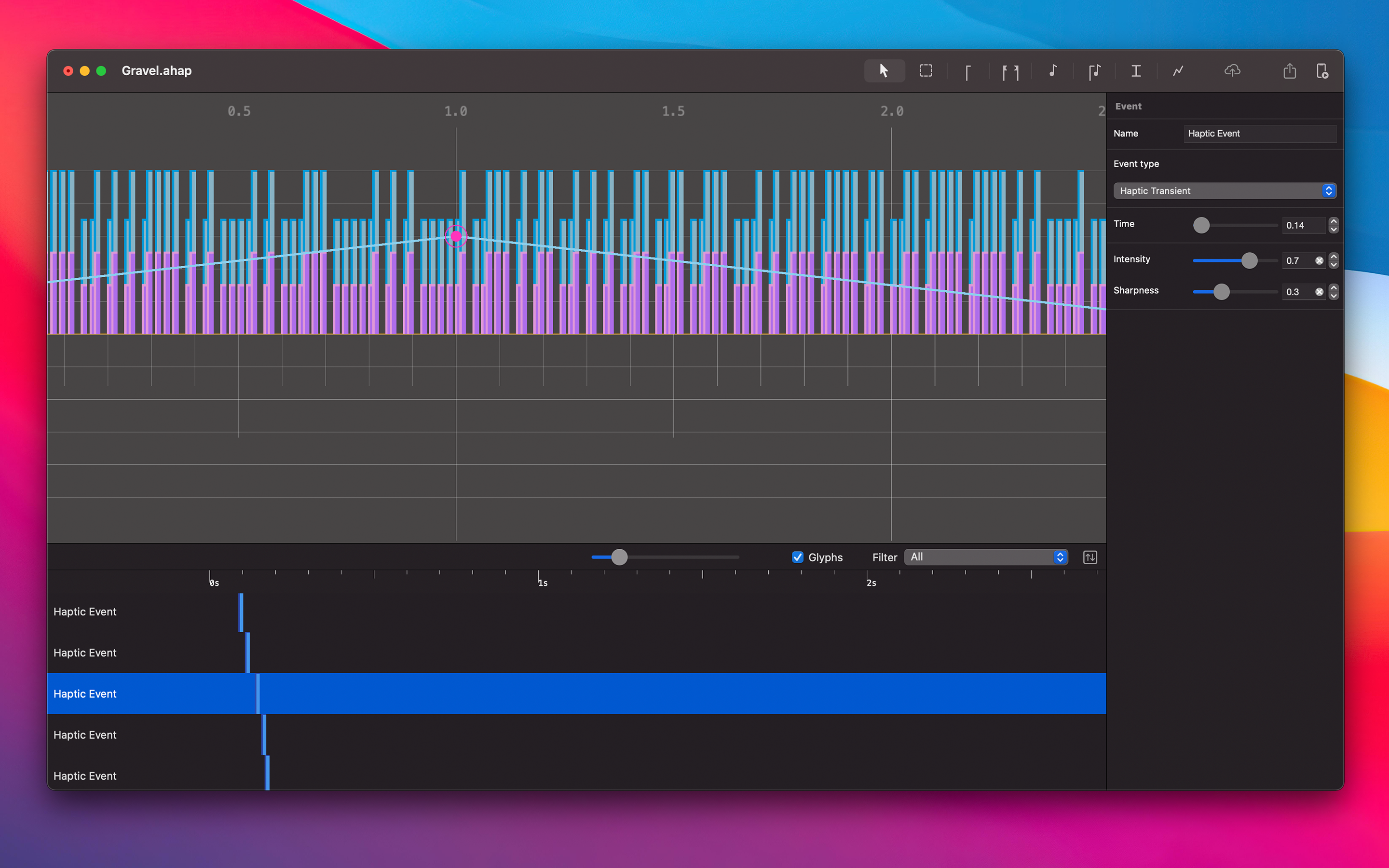Select the parameter curve tool
Screen dimensions: 1389x868
coord(1178,70)
